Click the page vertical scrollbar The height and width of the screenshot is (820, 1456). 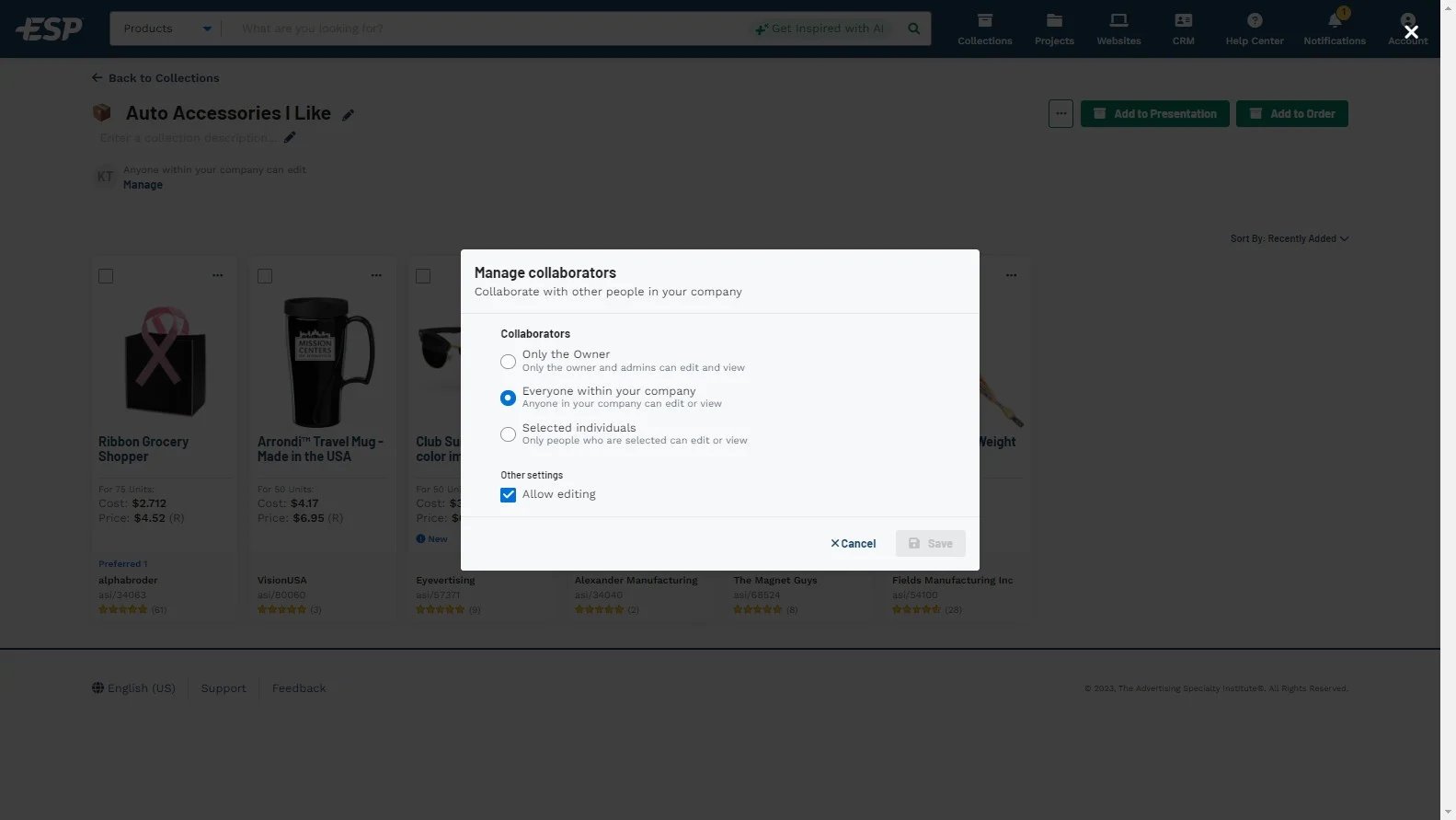coord(1448,410)
